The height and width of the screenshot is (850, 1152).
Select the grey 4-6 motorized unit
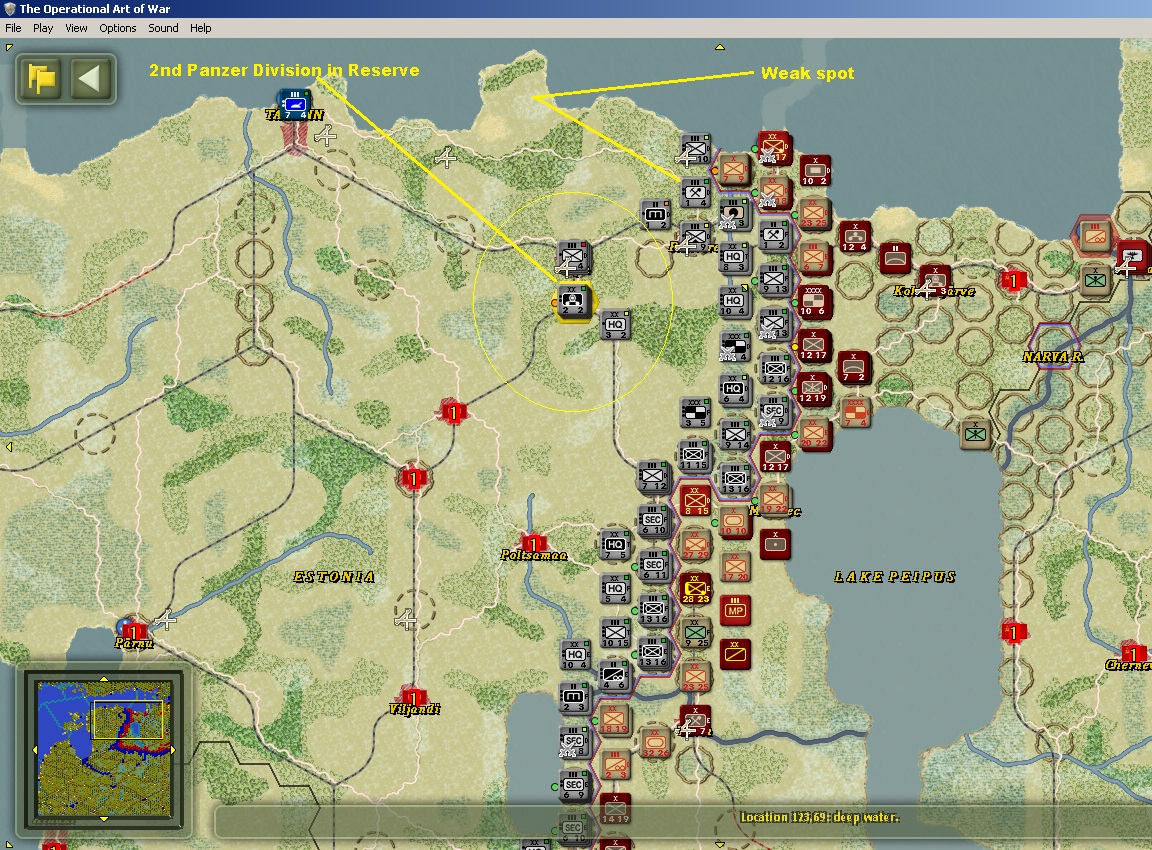(613, 675)
